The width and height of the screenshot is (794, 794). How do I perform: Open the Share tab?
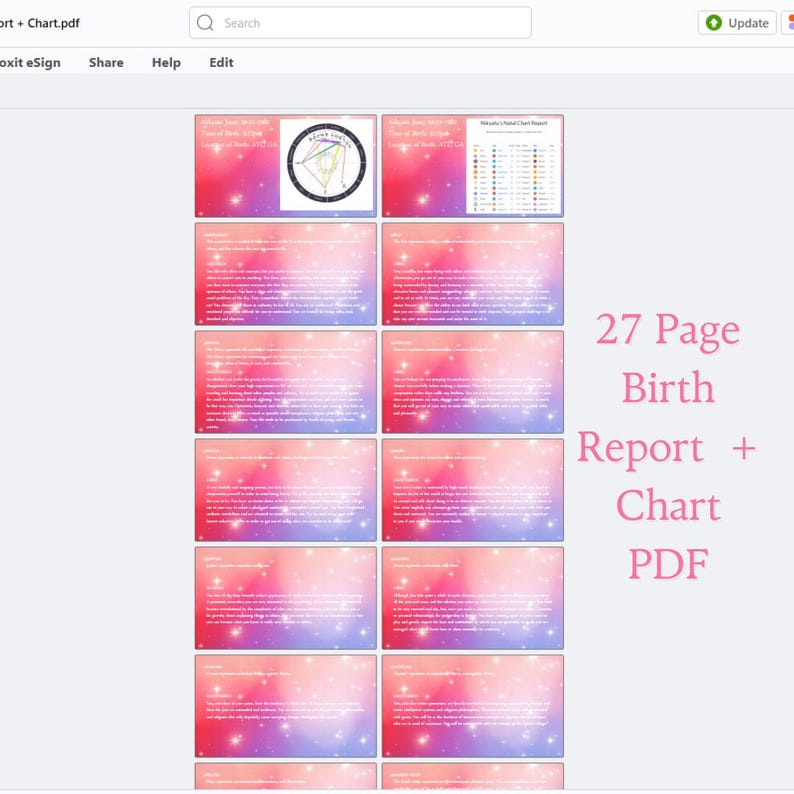click(x=106, y=62)
